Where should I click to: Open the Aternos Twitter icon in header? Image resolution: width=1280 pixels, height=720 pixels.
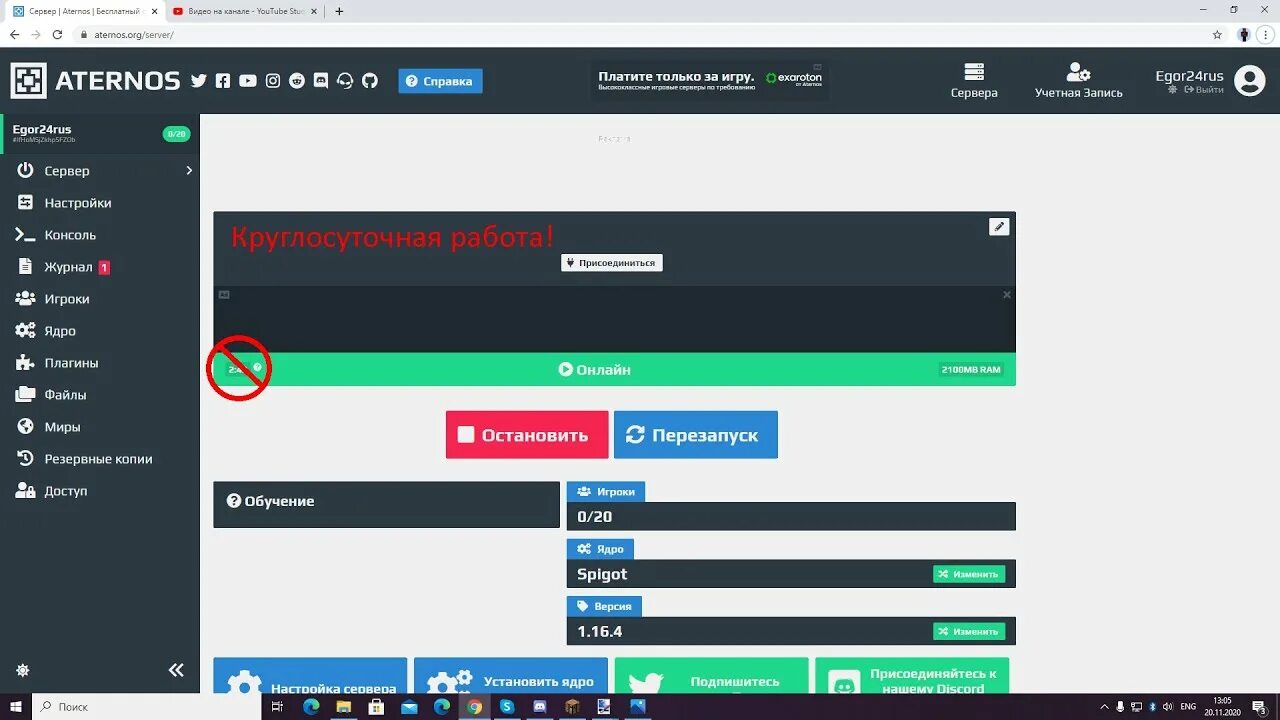(199, 81)
